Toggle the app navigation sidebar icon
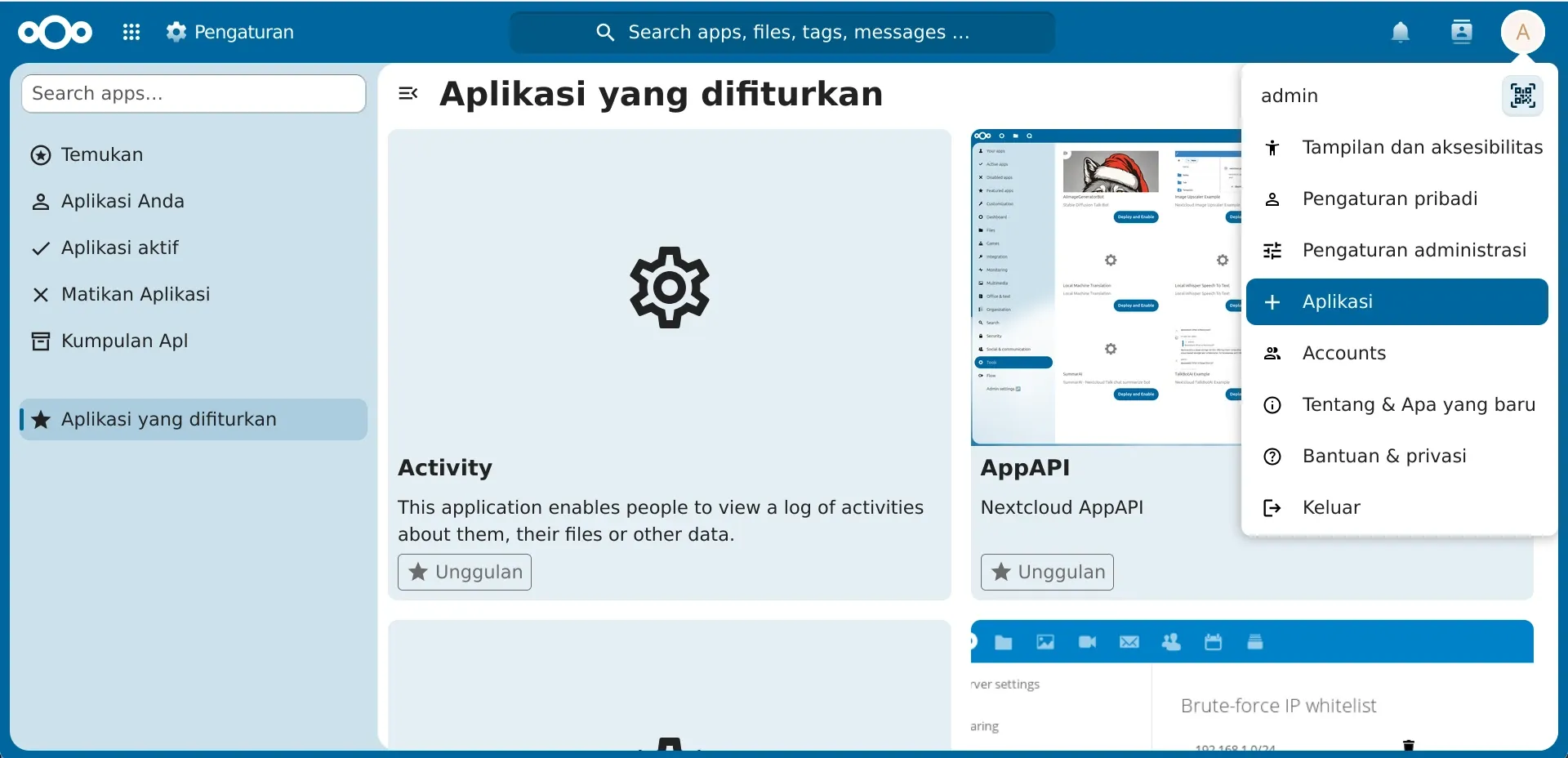1568x758 pixels. [408, 93]
